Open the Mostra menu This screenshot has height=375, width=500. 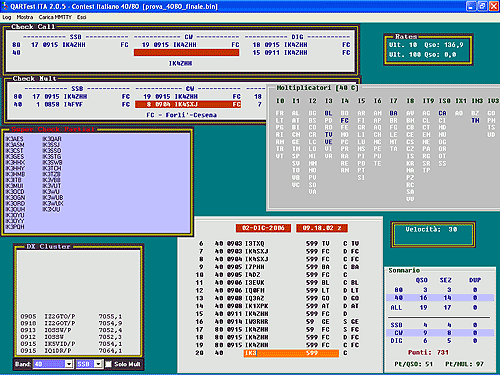point(25,17)
